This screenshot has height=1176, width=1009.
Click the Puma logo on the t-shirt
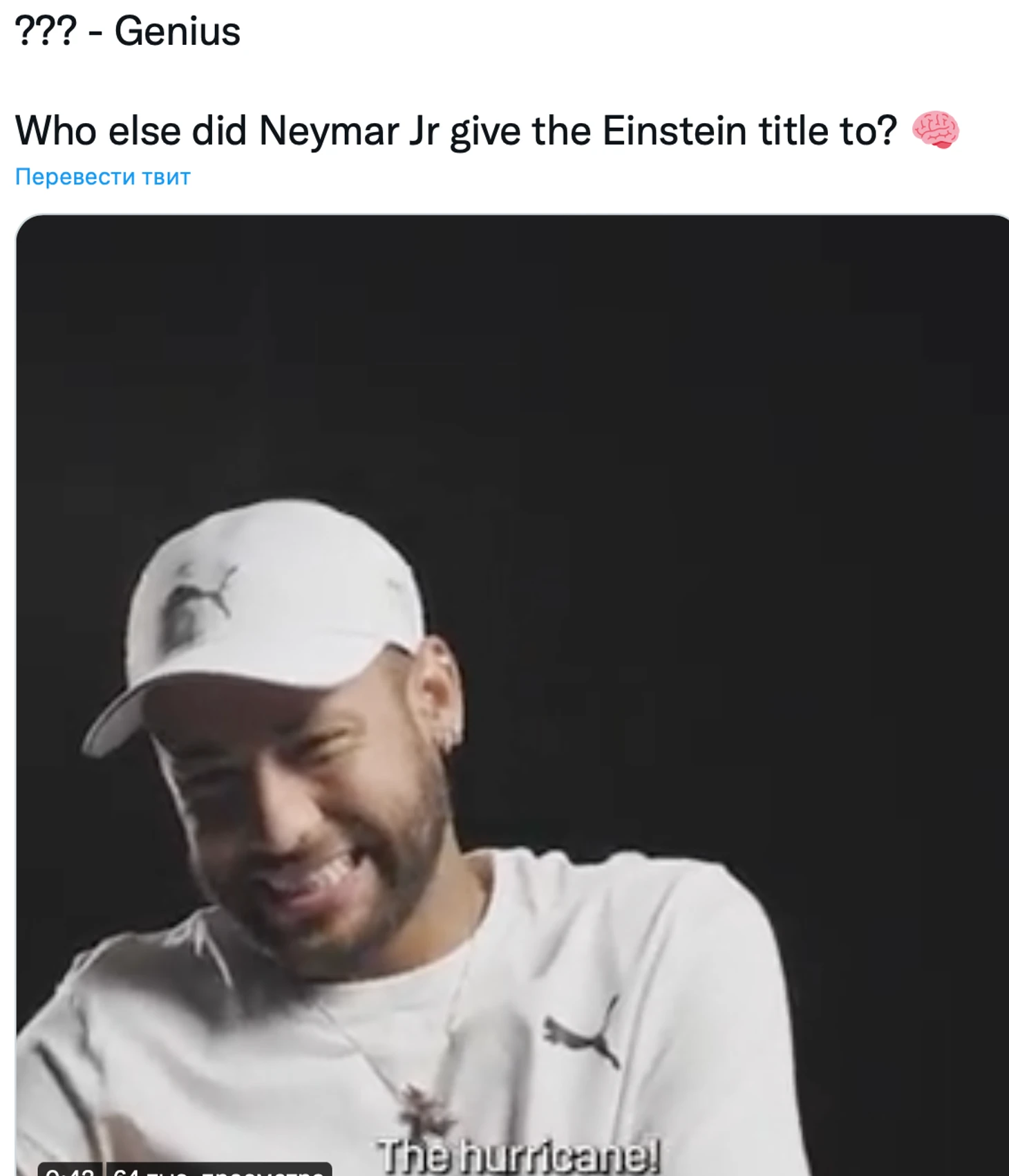pos(583,1033)
